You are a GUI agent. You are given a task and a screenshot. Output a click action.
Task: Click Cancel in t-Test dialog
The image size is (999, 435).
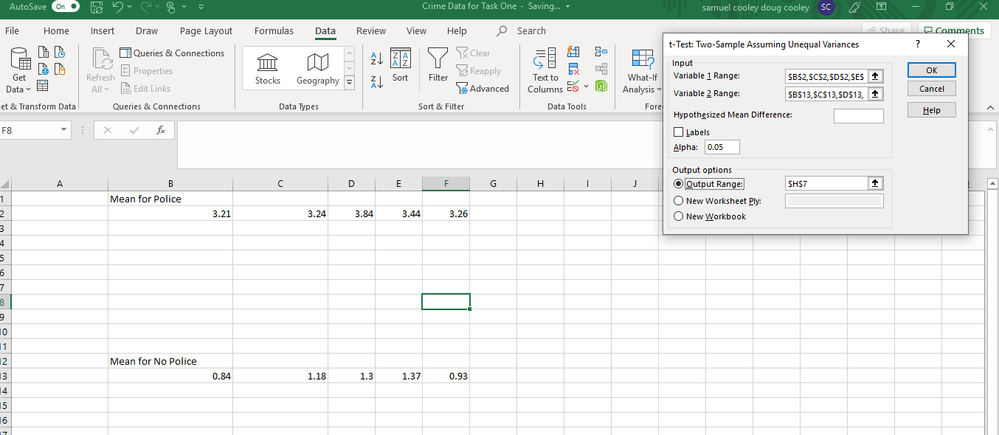931,89
